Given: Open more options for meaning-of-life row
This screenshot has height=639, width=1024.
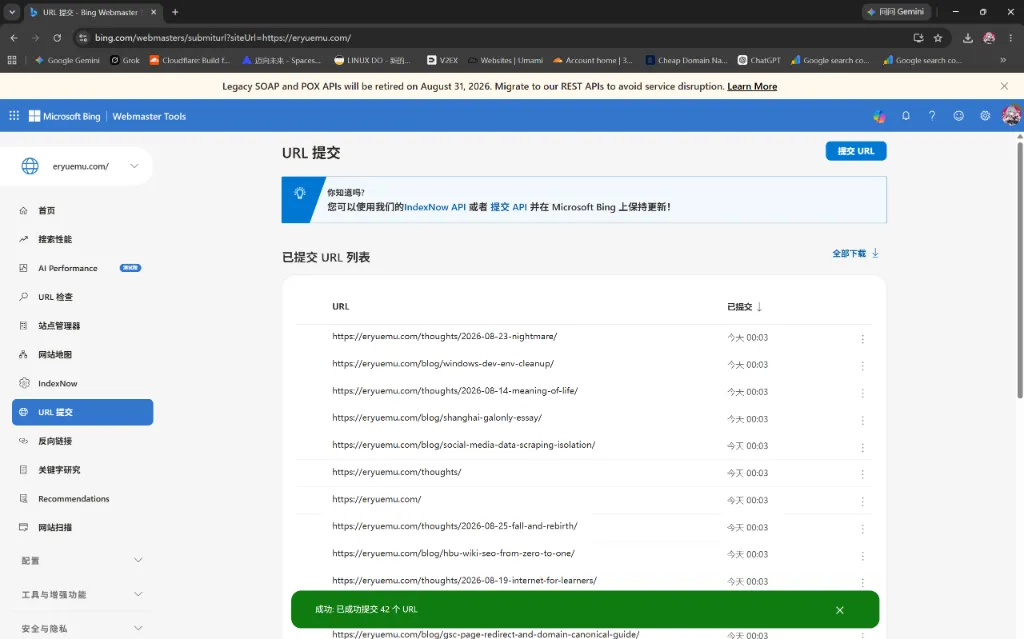Looking at the screenshot, I should [x=863, y=393].
